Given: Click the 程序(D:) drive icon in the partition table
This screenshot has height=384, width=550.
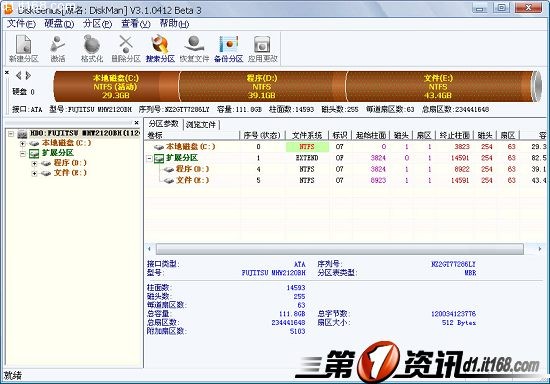Looking at the screenshot, I should (x=169, y=169).
